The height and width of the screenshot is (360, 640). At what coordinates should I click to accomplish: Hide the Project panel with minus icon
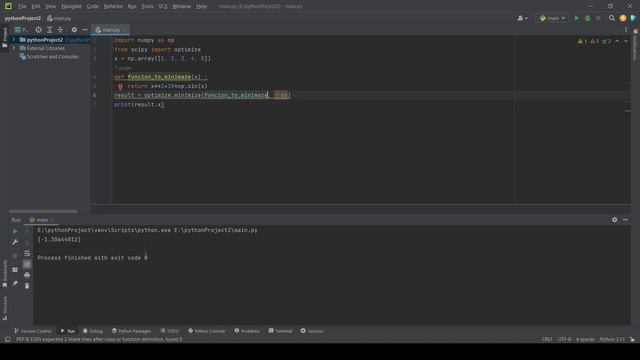pos(85,30)
